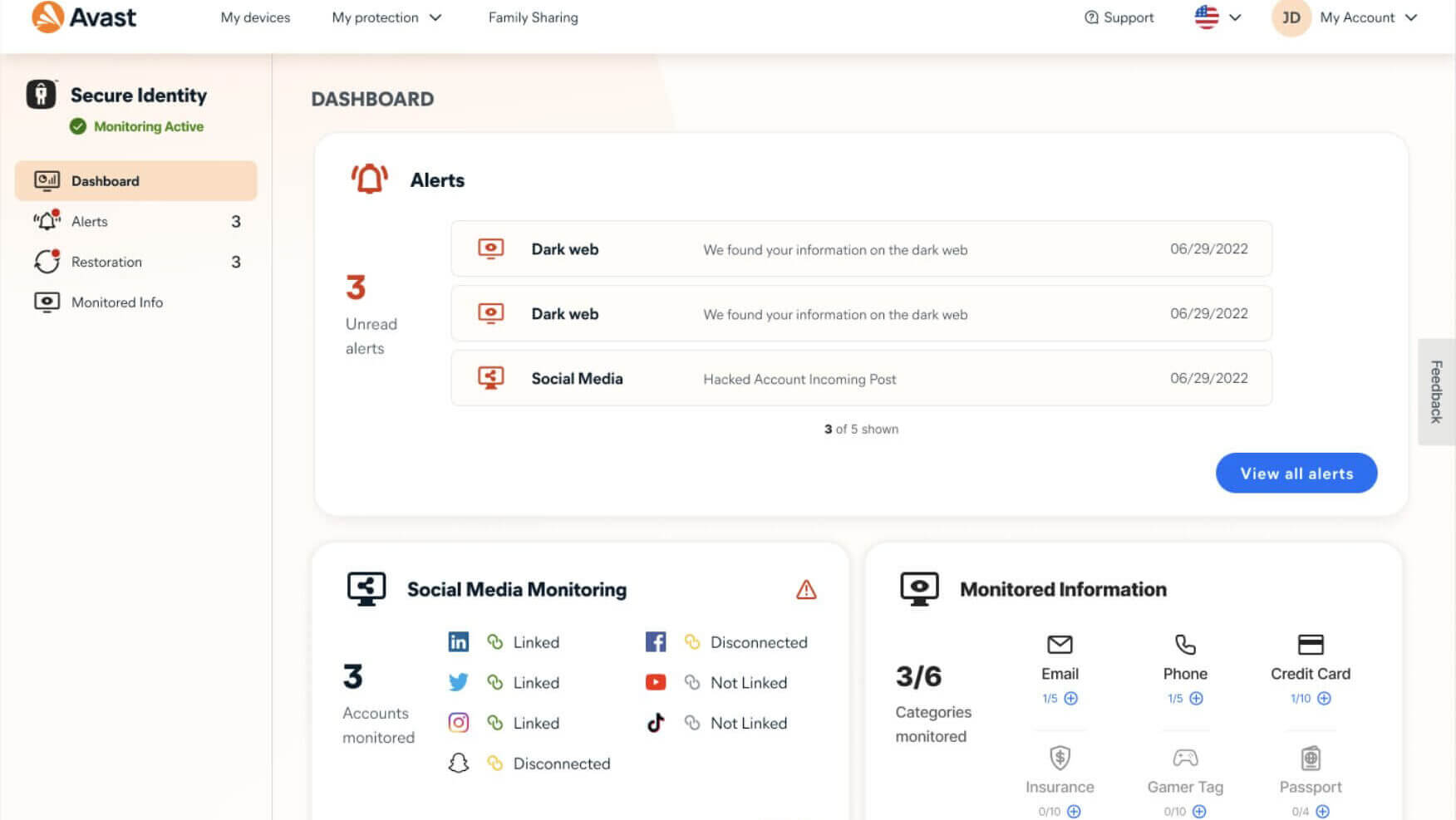Click the red bell icon beside Alerts heading

369,179
